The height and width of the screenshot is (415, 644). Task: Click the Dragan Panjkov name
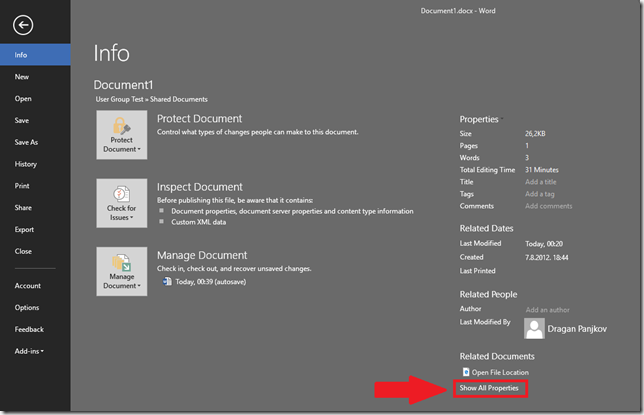(x=577, y=329)
